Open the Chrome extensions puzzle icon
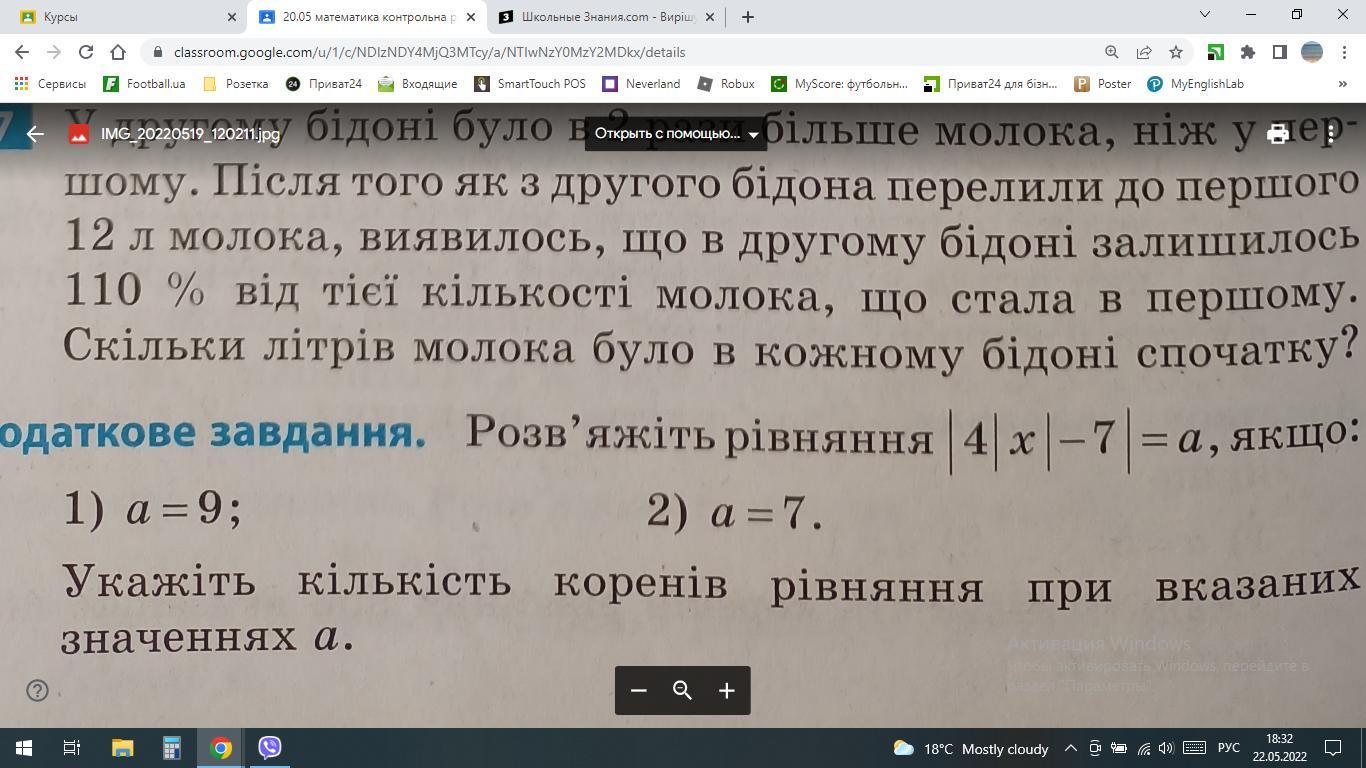1366x768 pixels. point(1247,52)
